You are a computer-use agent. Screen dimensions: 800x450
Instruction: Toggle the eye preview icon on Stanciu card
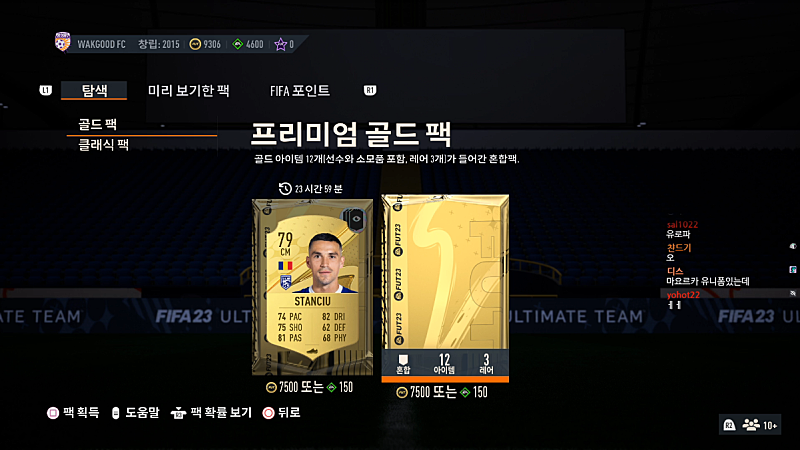356,219
